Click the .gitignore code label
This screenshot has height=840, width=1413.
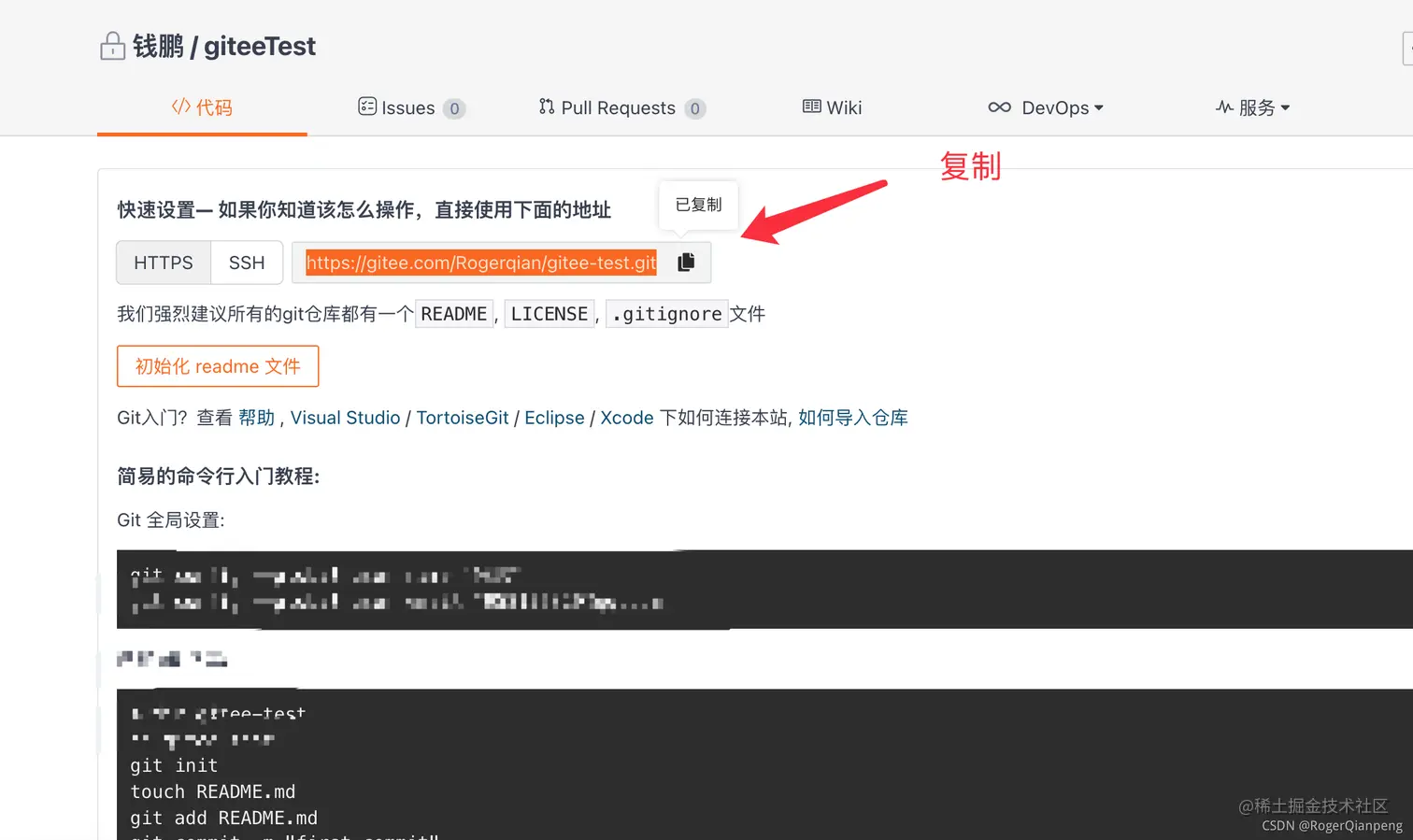(667, 314)
